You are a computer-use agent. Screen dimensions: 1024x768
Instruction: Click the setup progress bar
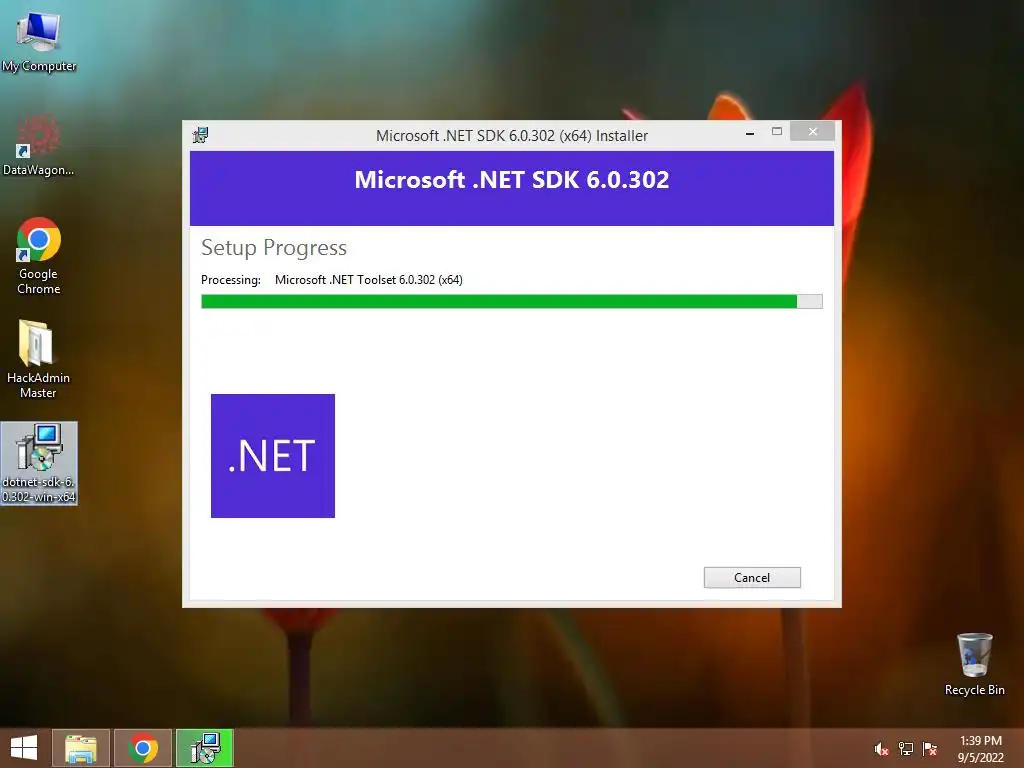(x=511, y=301)
